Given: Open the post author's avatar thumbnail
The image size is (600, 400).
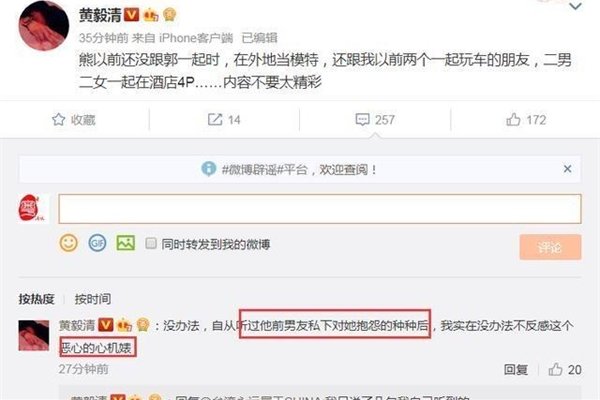Looking at the screenshot, I should 44,26.
